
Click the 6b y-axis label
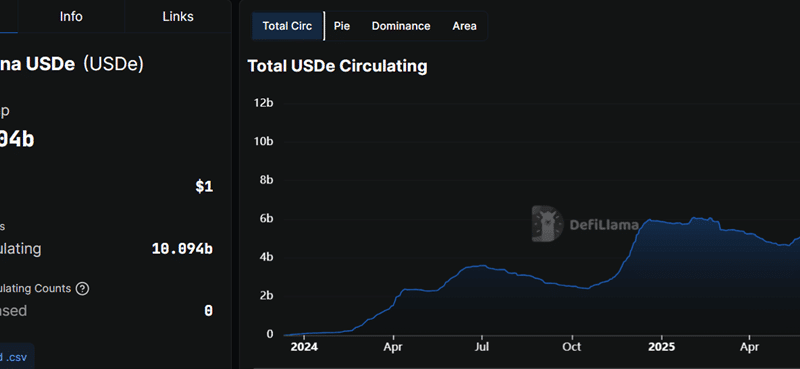[266, 219]
